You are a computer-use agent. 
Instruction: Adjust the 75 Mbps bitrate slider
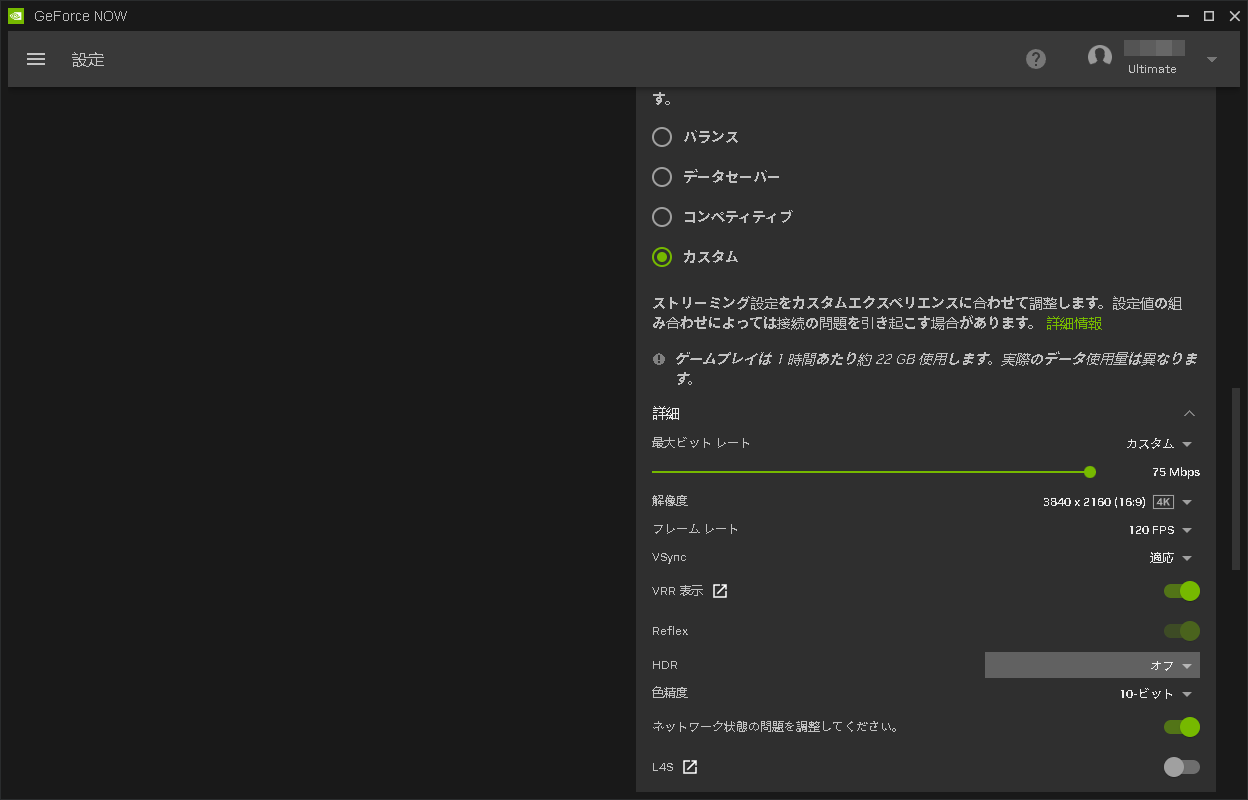[x=1089, y=471]
